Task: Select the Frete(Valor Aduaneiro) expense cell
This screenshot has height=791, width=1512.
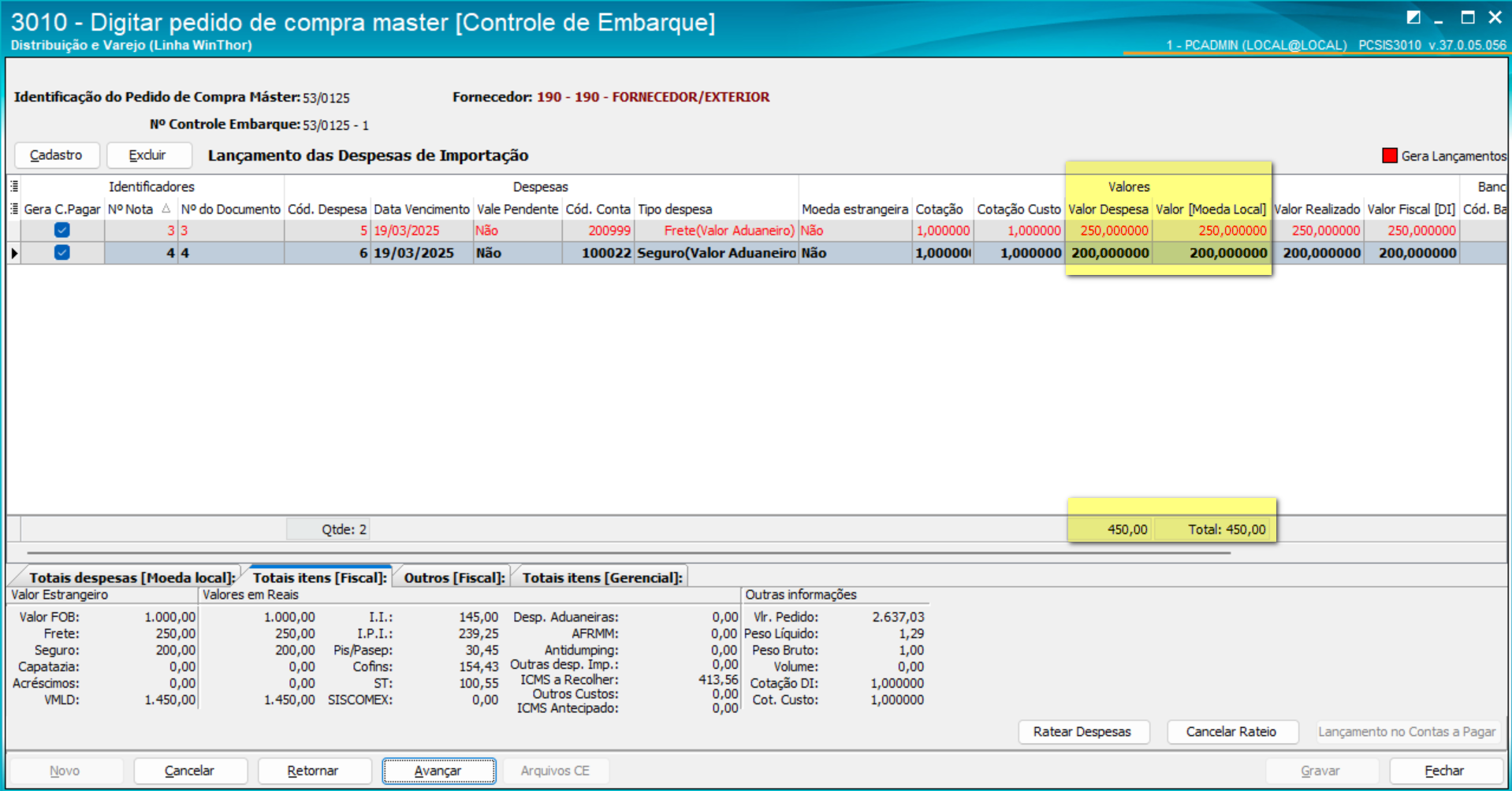Action: coord(717,231)
